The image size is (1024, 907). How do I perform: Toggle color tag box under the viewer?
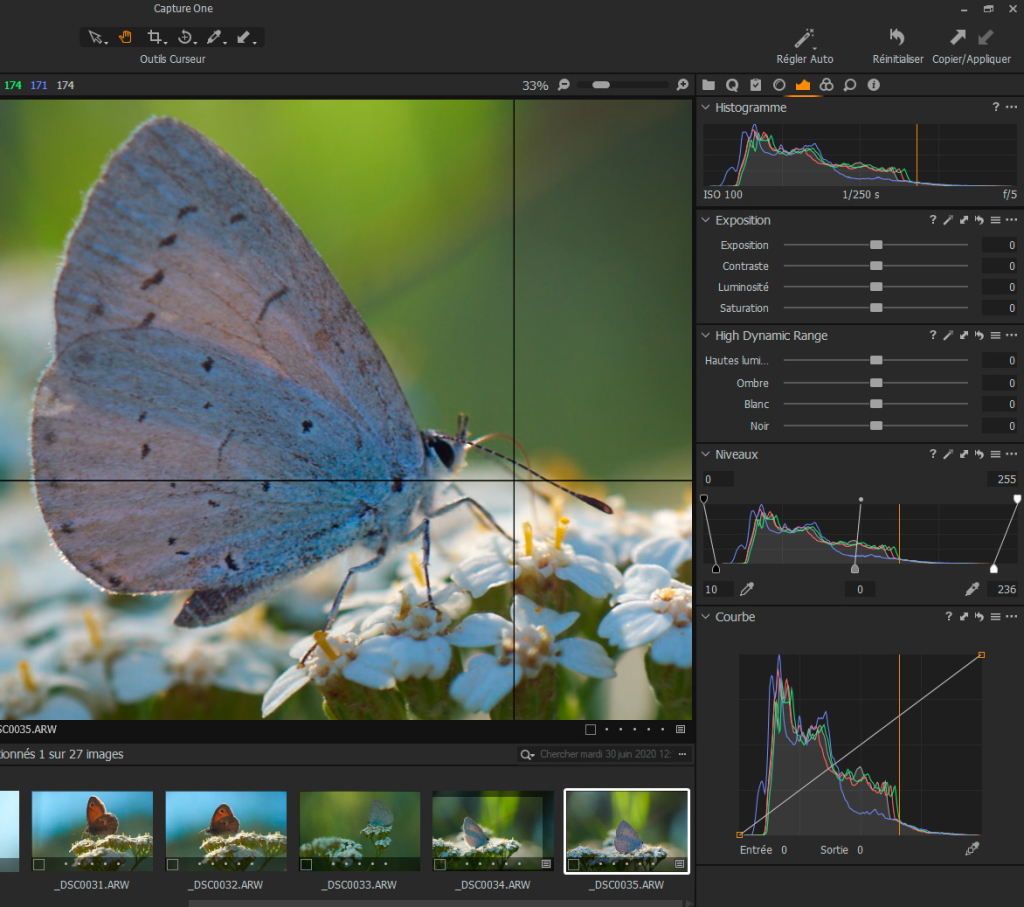point(590,729)
